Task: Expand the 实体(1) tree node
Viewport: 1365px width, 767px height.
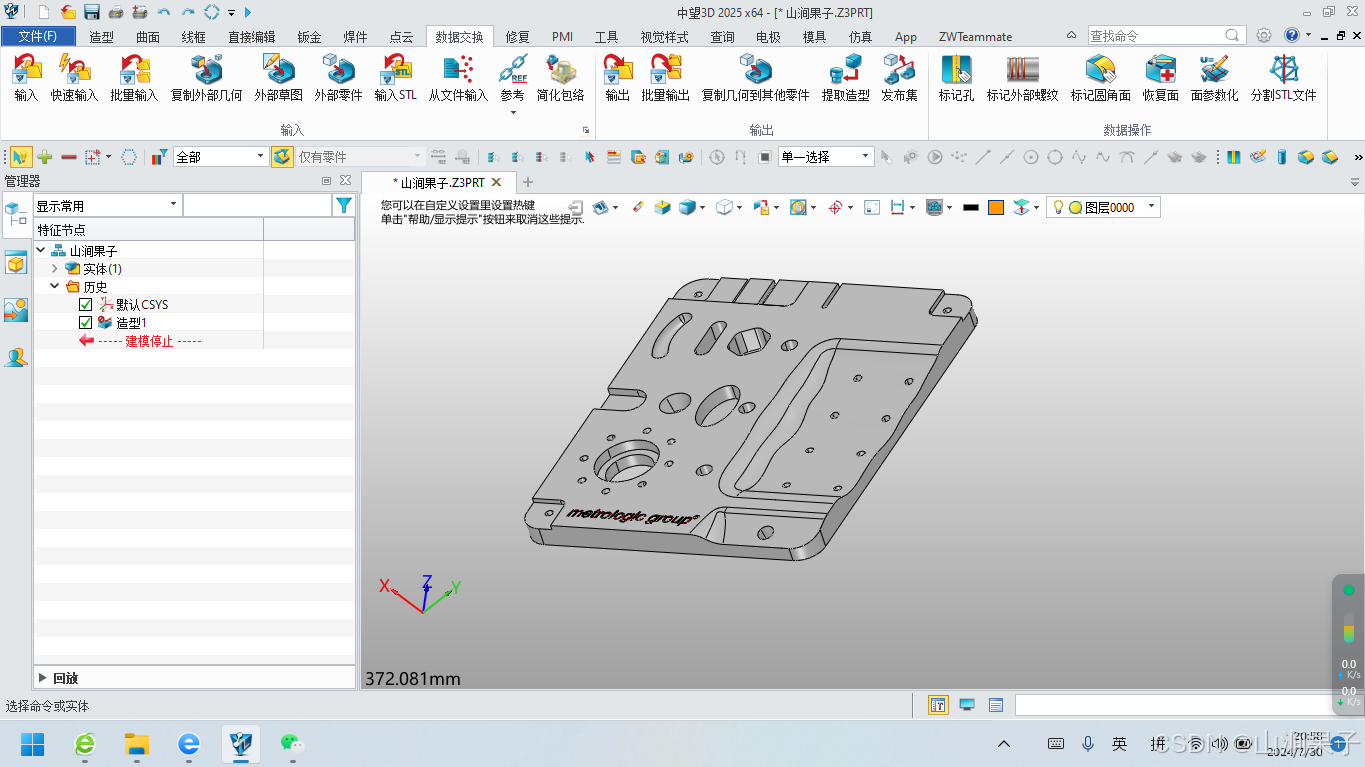Action: [55, 269]
